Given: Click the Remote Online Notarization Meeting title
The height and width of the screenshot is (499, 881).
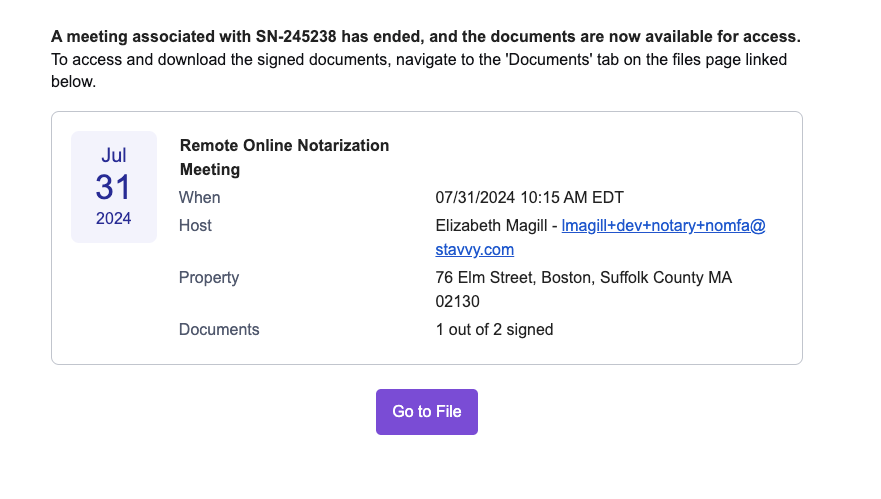Looking at the screenshot, I should click(284, 157).
